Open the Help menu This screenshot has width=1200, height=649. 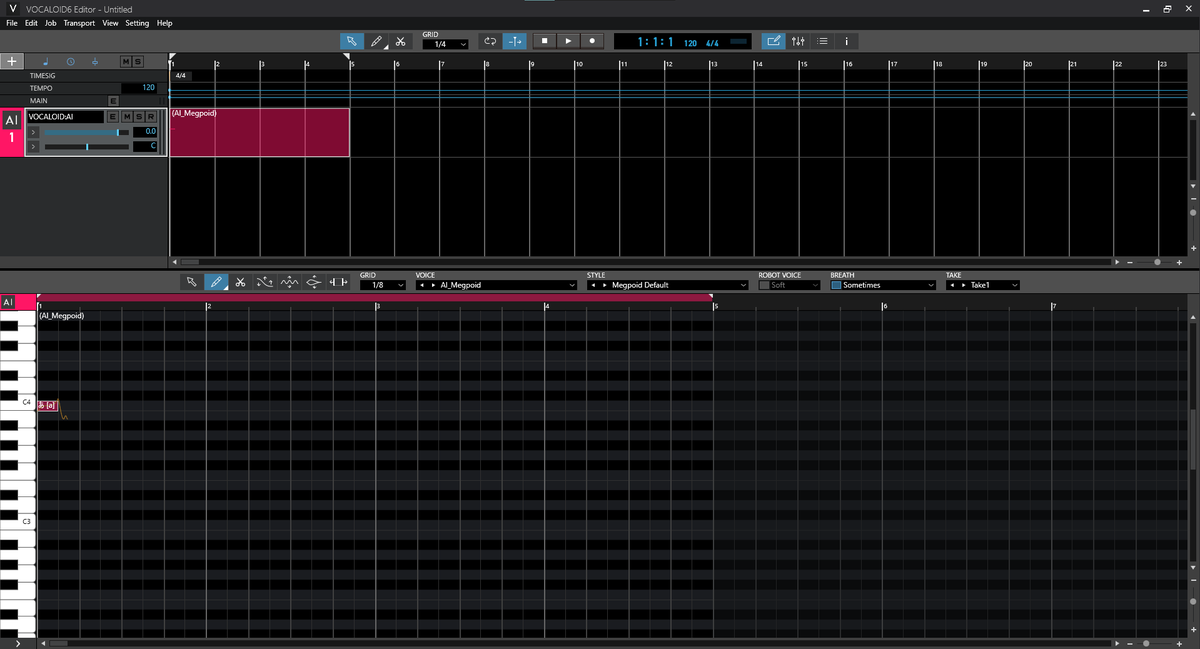click(164, 23)
